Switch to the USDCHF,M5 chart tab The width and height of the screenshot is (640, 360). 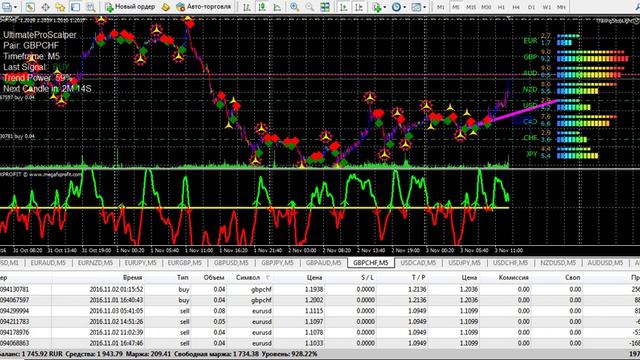[510, 263]
